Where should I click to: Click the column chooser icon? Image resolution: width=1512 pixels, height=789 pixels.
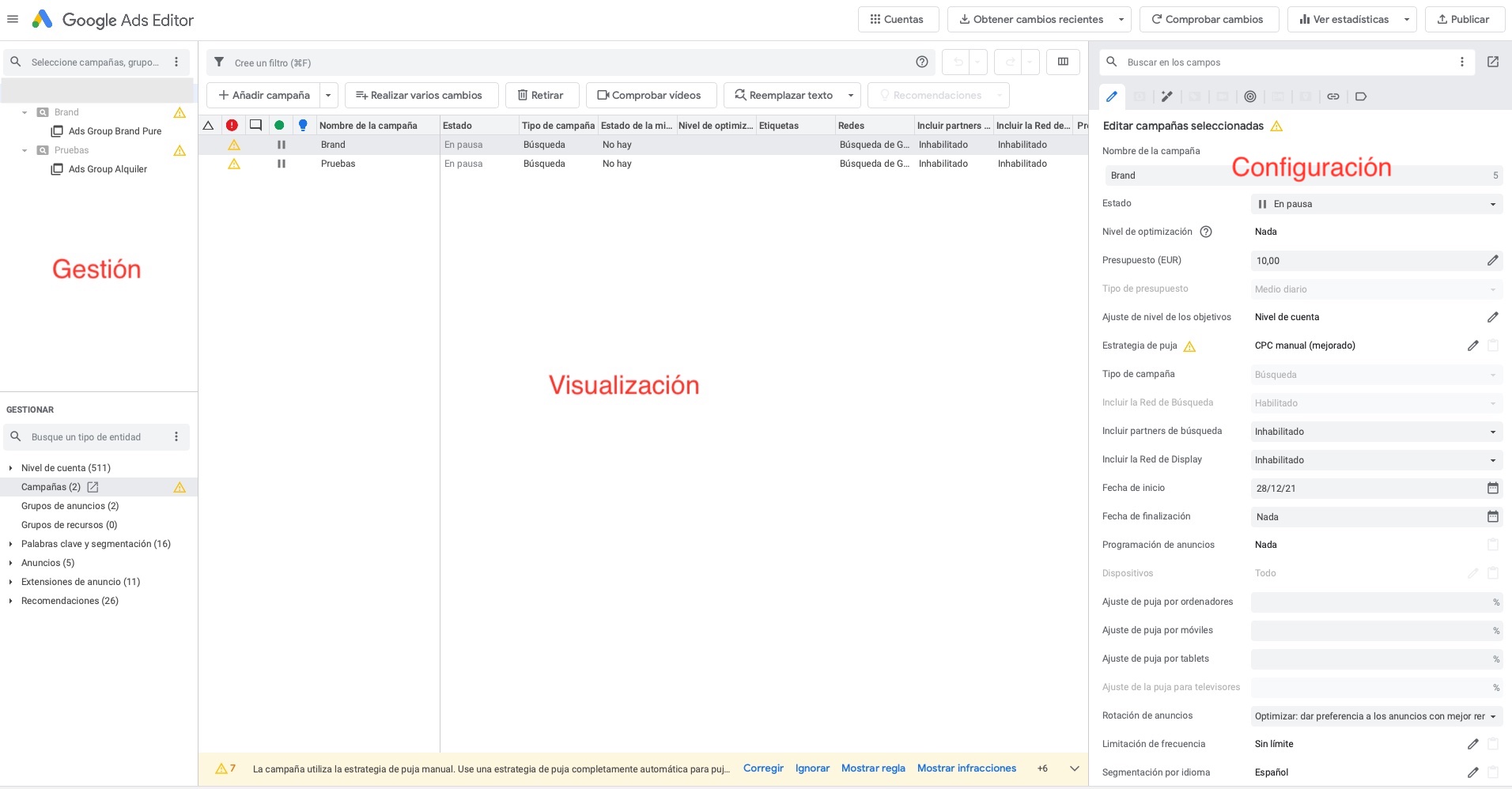[x=1063, y=62]
